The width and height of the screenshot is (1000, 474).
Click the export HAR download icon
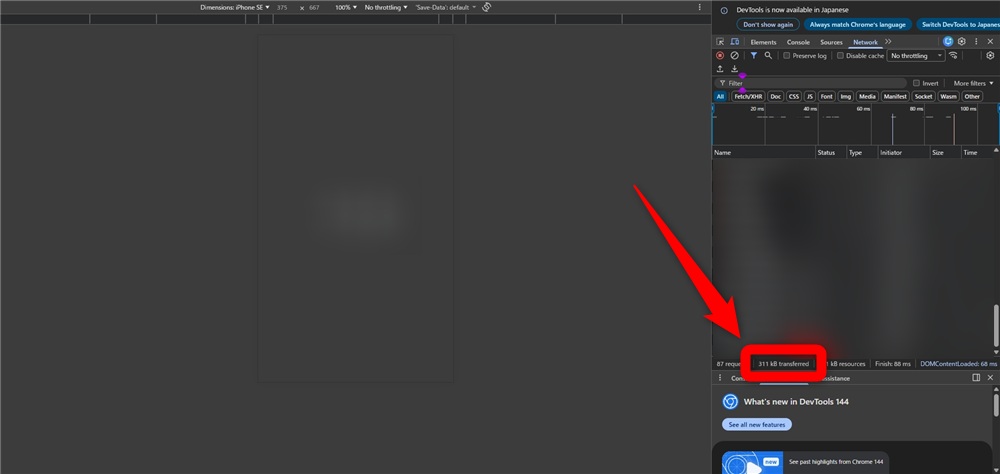point(734,69)
